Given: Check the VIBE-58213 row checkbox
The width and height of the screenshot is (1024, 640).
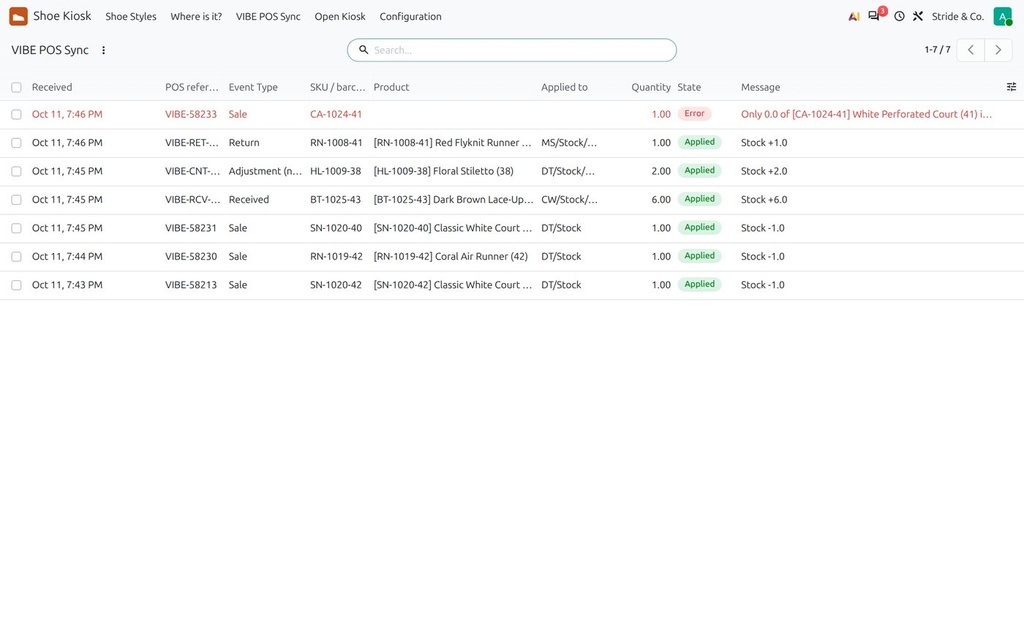Looking at the screenshot, I should 16,285.
